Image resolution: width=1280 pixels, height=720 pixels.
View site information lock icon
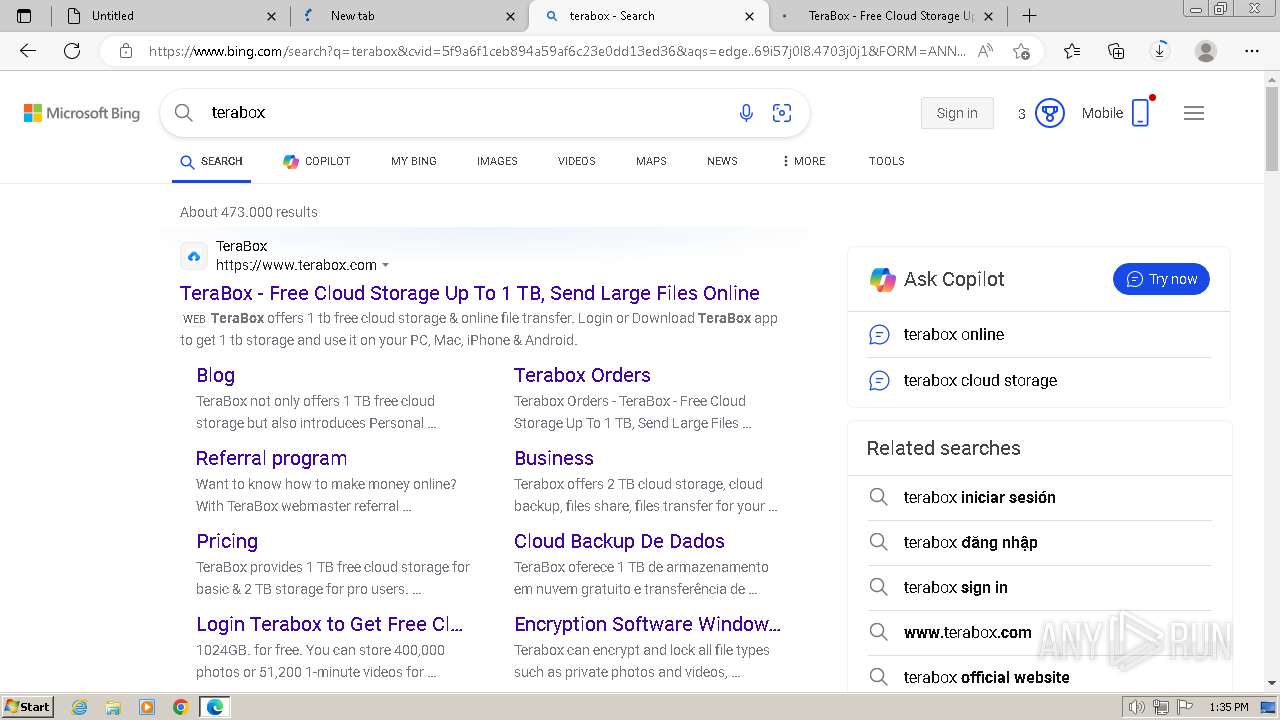(x=126, y=51)
